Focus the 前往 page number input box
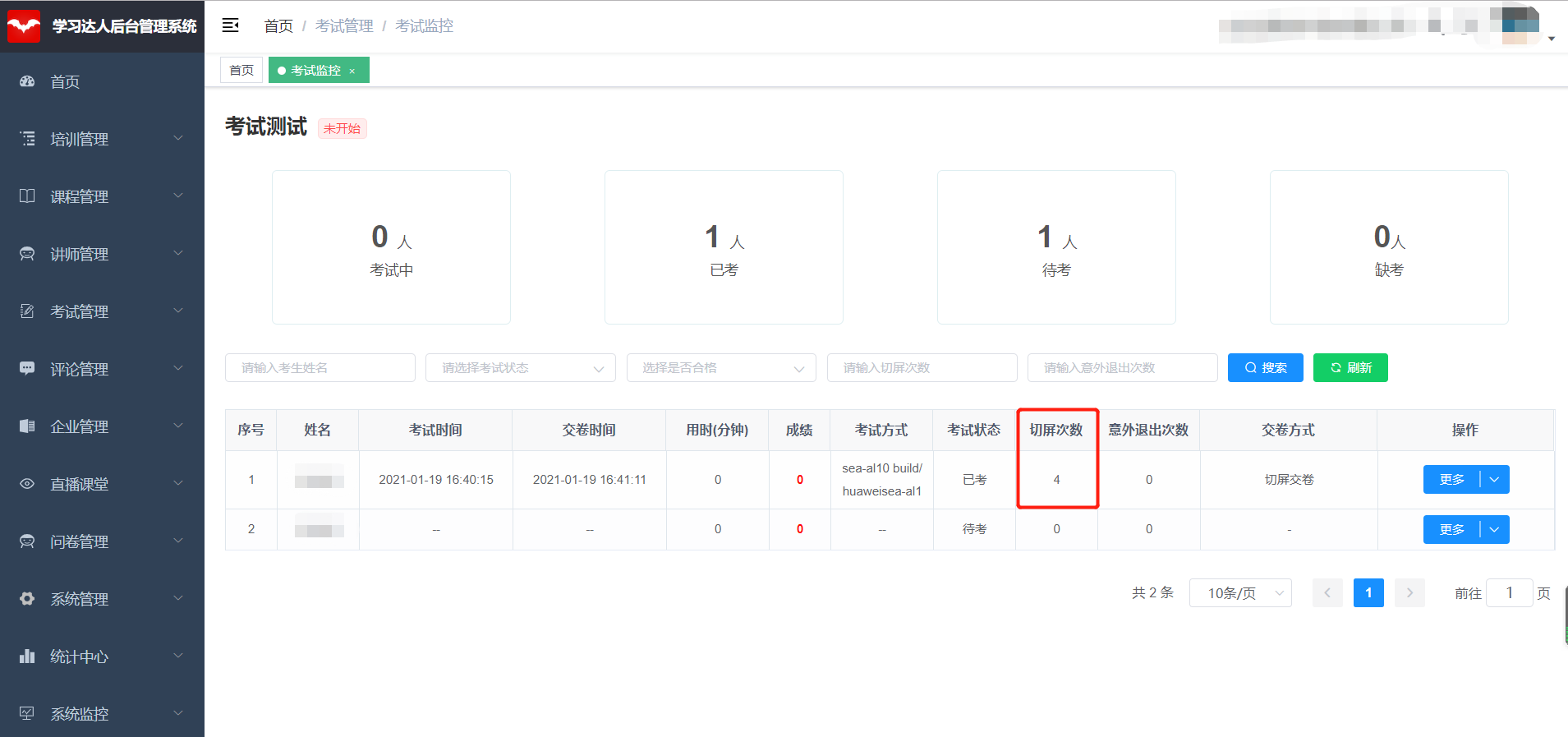The width and height of the screenshot is (1568, 737). 1510,593
